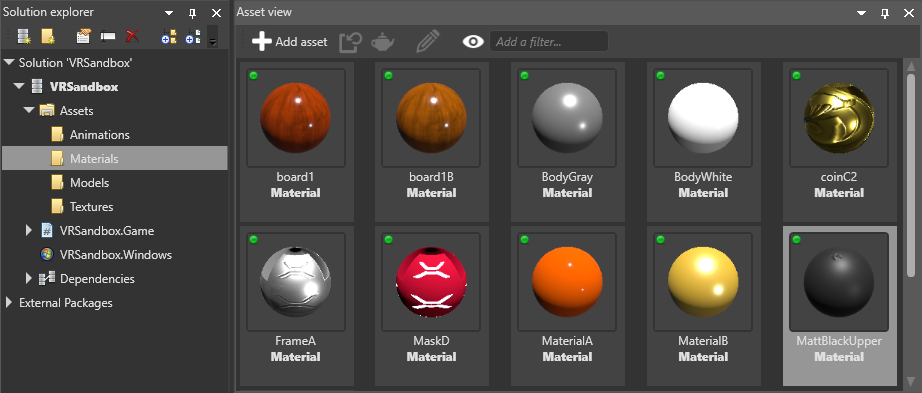Select the board1B material thumbnail
The height and width of the screenshot is (393, 922).
[x=431, y=118]
